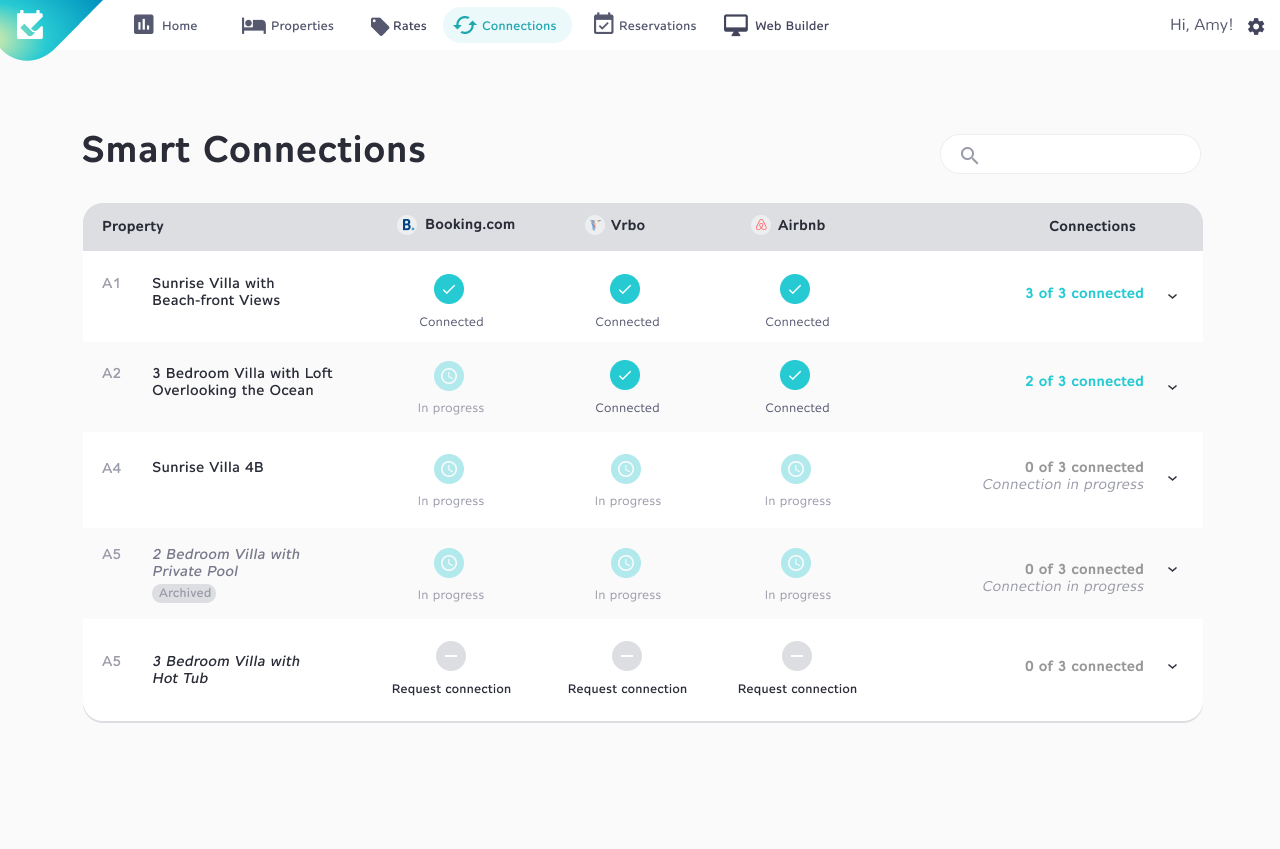Click Vrbo in-progress clock for Sunrise Villa 4B
Screen dimensions: 1280x849
click(626, 469)
